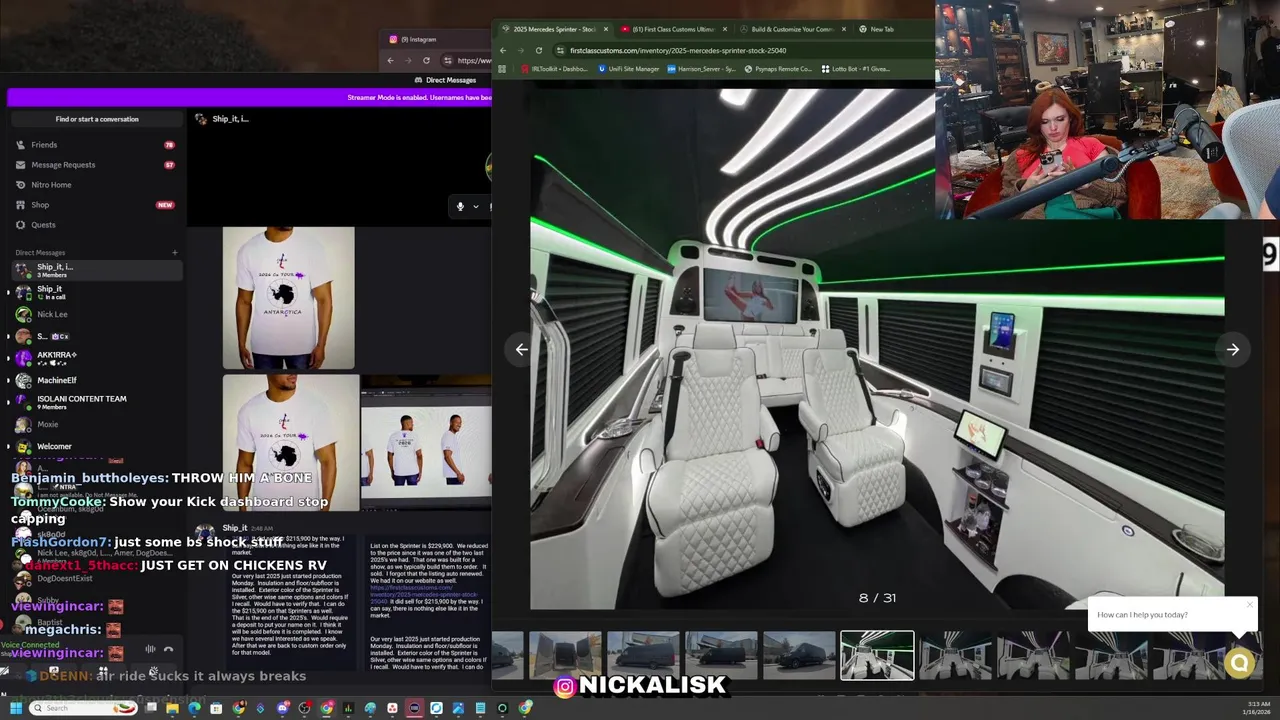
Task: Open Microsoft Edge from taskbar
Action: pyautogui.click(x=194, y=708)
